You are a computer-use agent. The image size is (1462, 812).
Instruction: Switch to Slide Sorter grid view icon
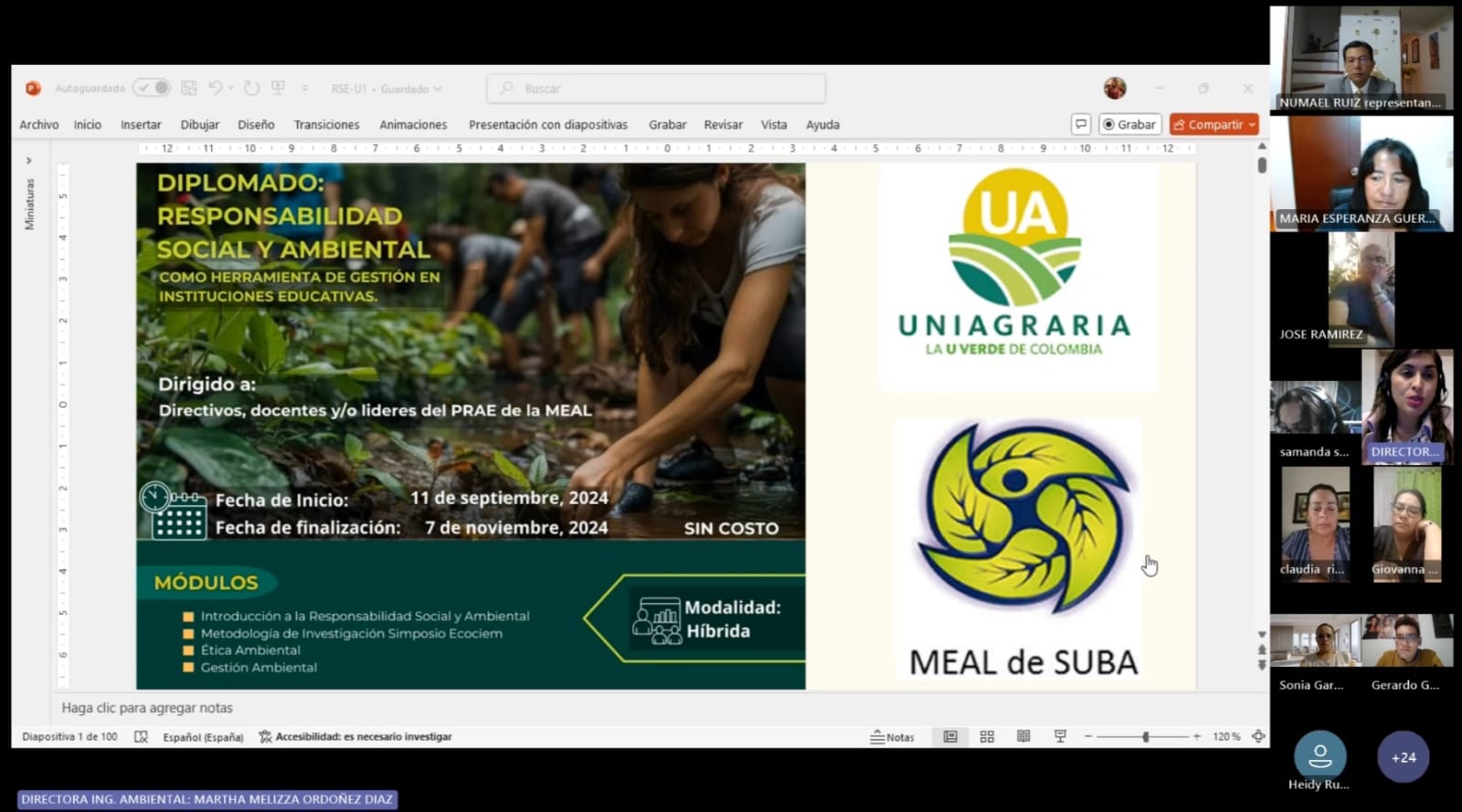(987, 737)
